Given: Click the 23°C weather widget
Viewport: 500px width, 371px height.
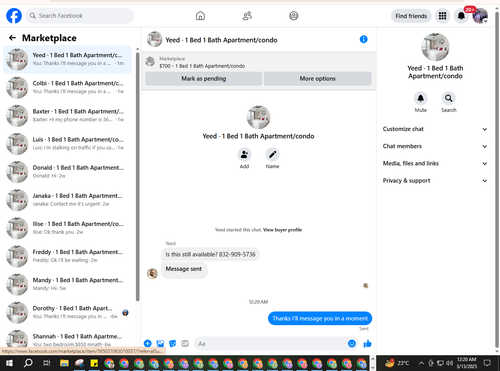Looking at the screenshot, I should pos(397,363).
